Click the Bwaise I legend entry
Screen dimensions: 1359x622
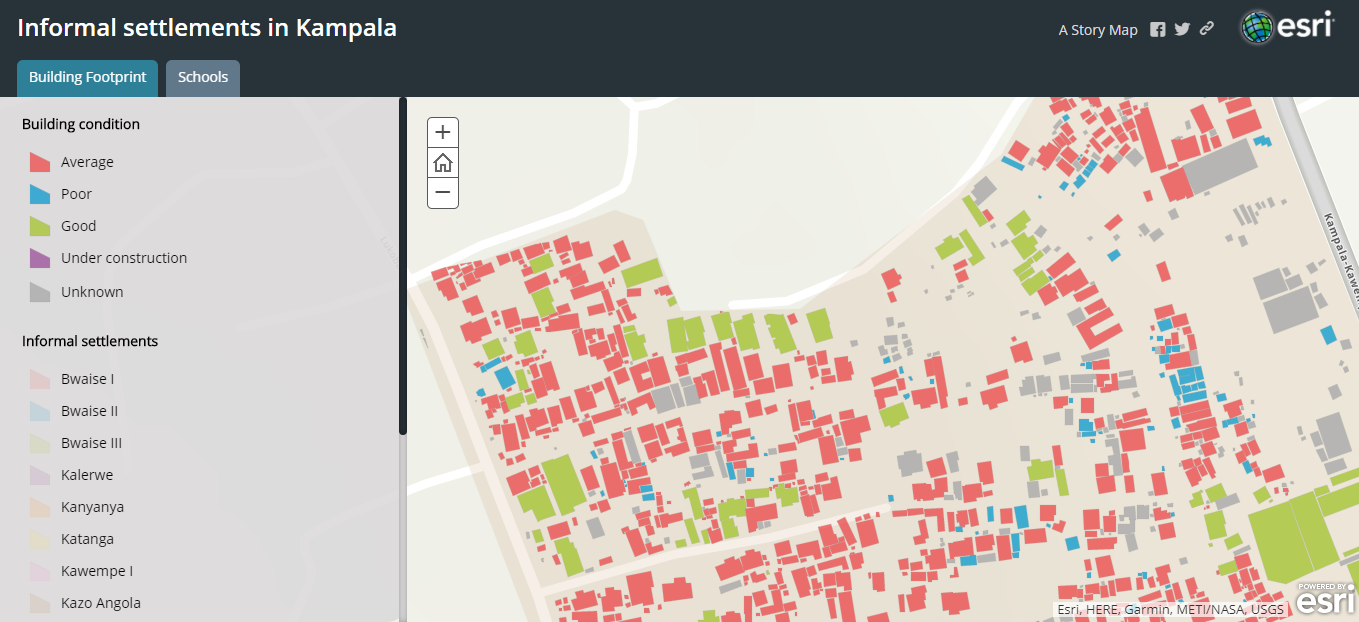pos(87,379)
